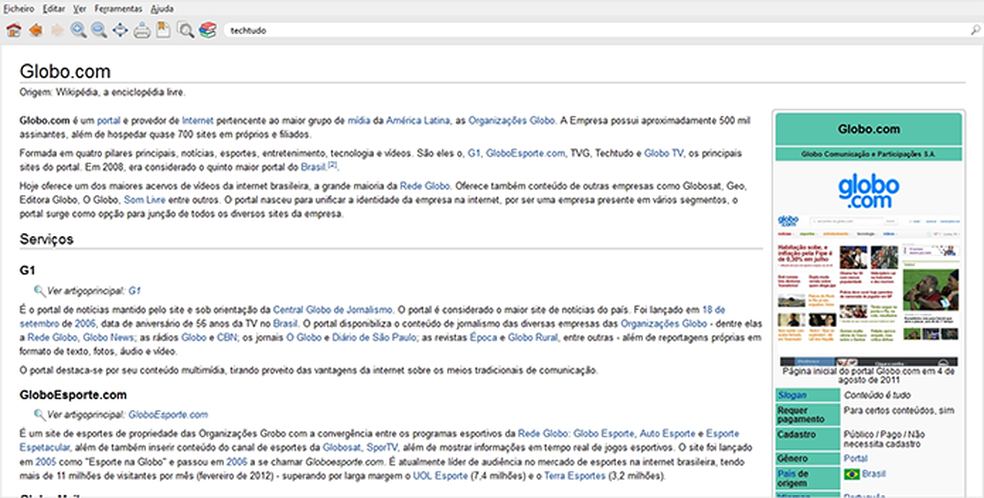Open the Editar menu
Image resolution: width=984 pixels, height=498 pixels.
(x=54, y=9)
